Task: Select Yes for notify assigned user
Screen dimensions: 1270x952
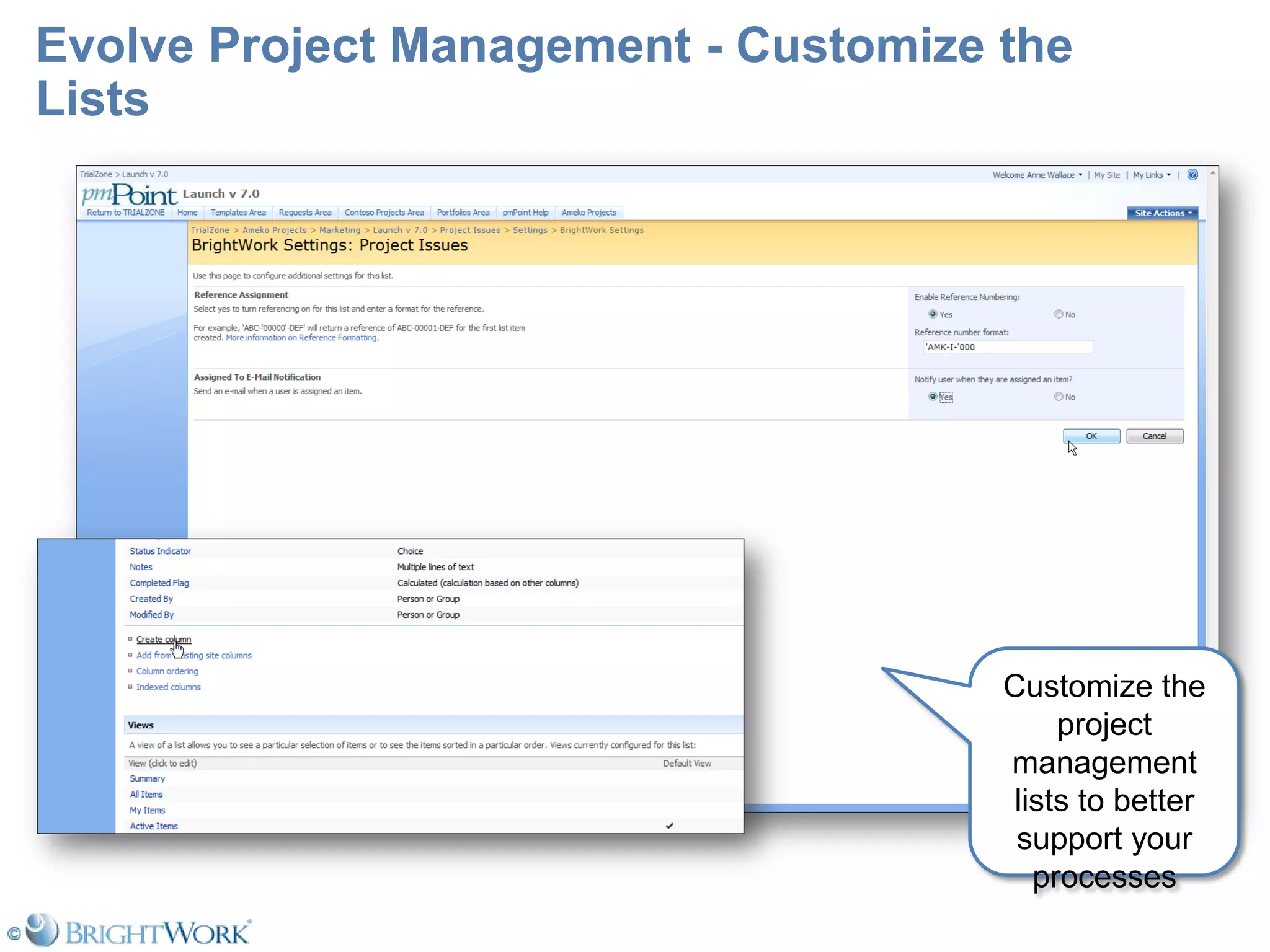Action: (x=933, y=397)
